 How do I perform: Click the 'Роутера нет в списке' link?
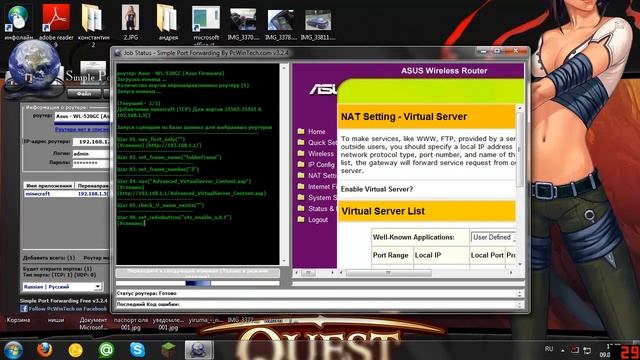pyautogui.click(x=82, y=129)
